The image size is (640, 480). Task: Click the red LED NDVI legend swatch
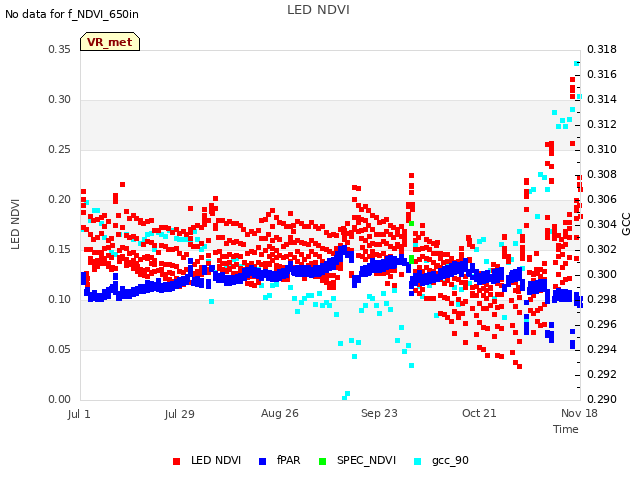[176, 461]
